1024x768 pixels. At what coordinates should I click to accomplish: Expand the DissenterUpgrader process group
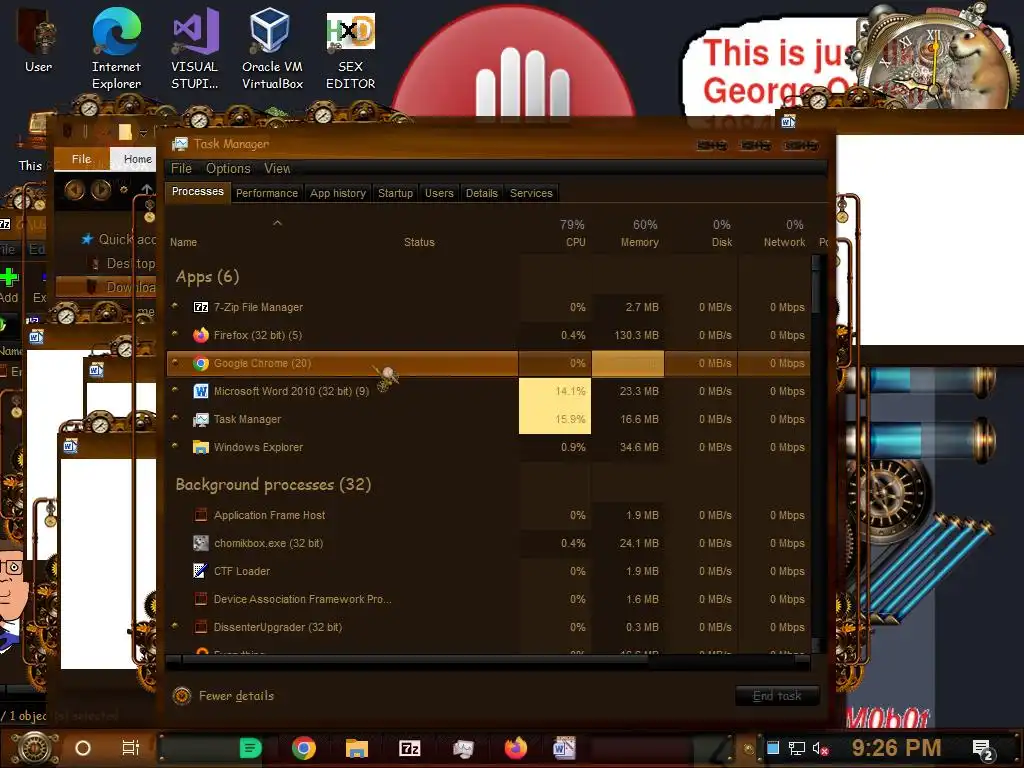[175, 626]
